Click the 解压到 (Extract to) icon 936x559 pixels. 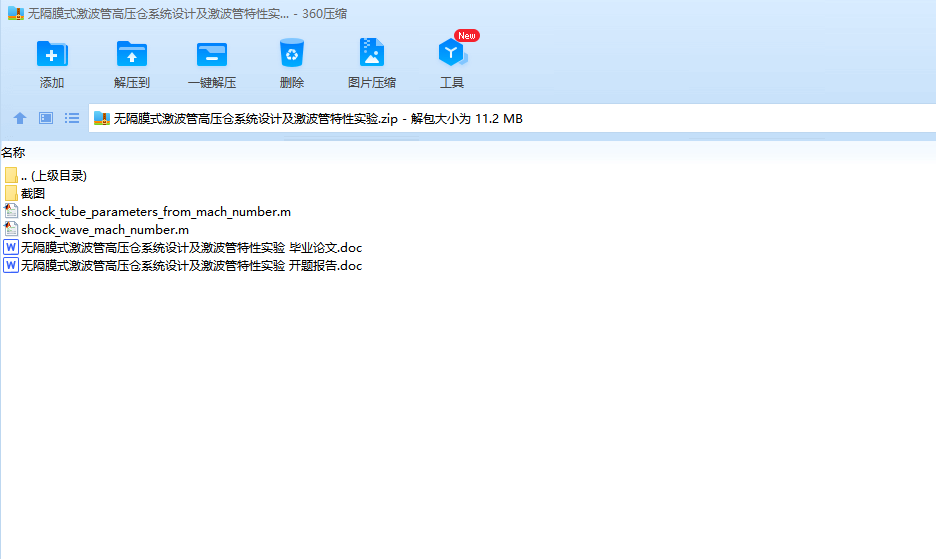point(132,54)
